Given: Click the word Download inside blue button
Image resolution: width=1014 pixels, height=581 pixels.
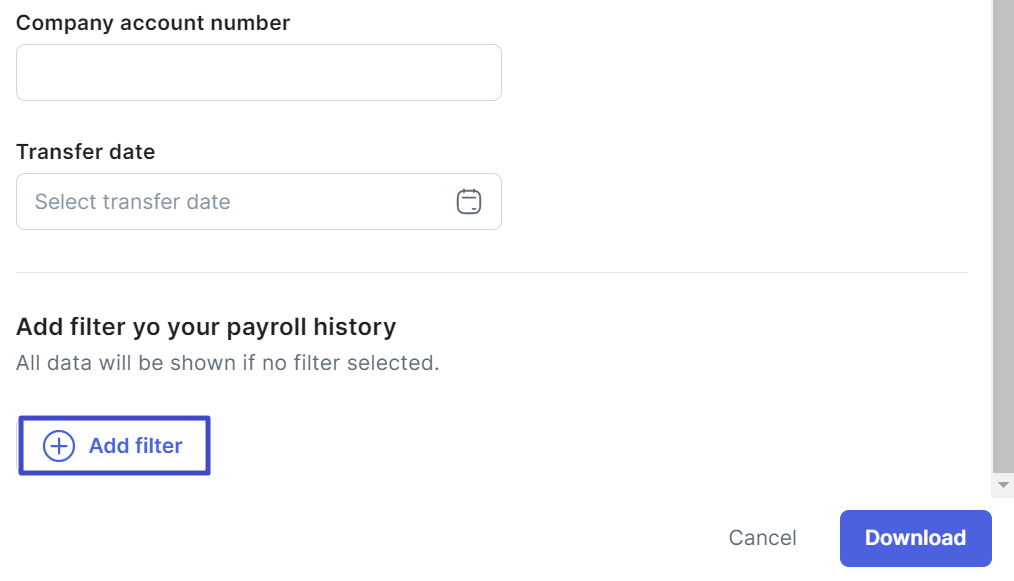Looking at the screenshot, I should coord(915,538).
